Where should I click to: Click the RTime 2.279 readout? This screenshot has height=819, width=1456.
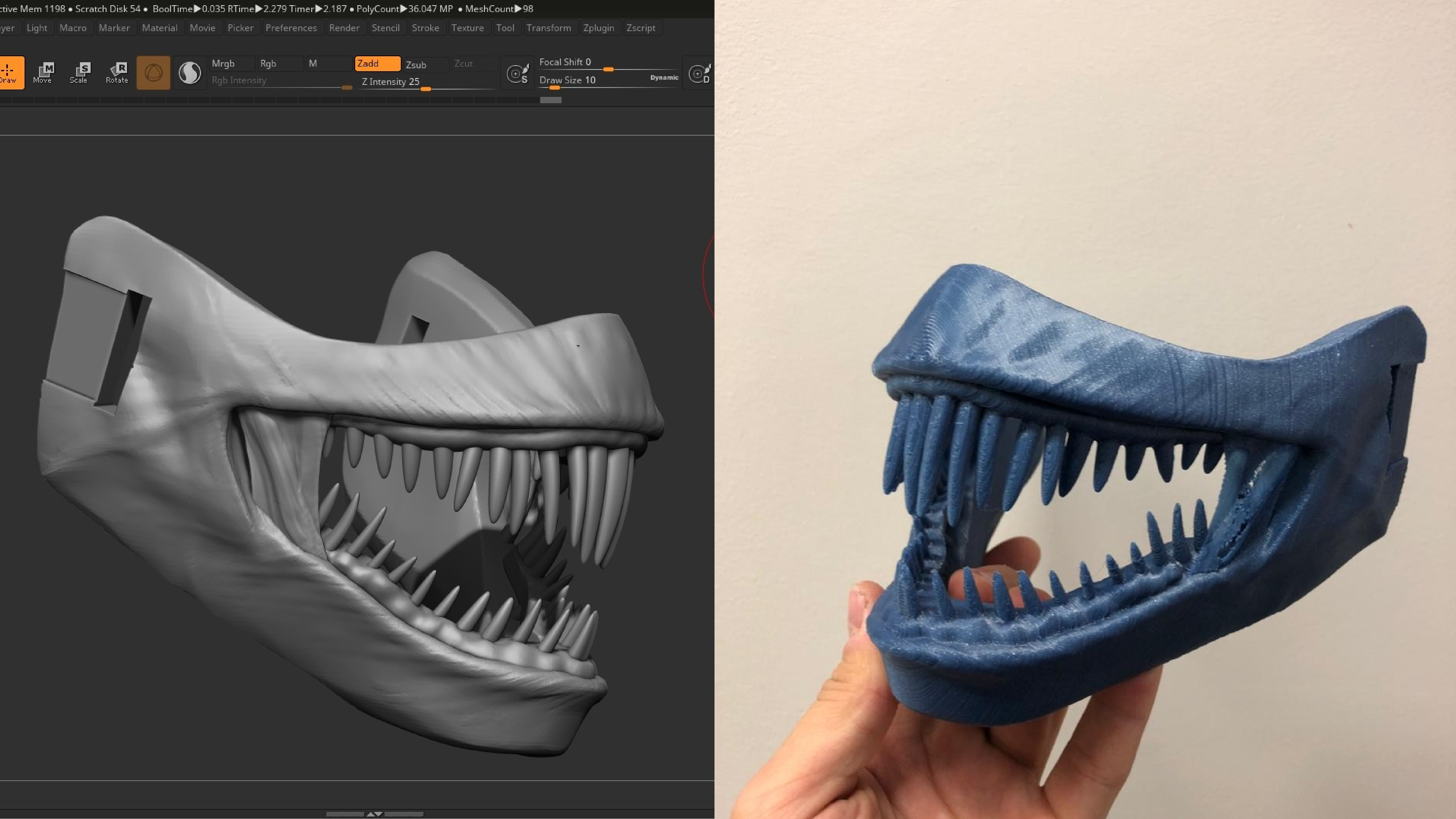[x=257, y=8]
